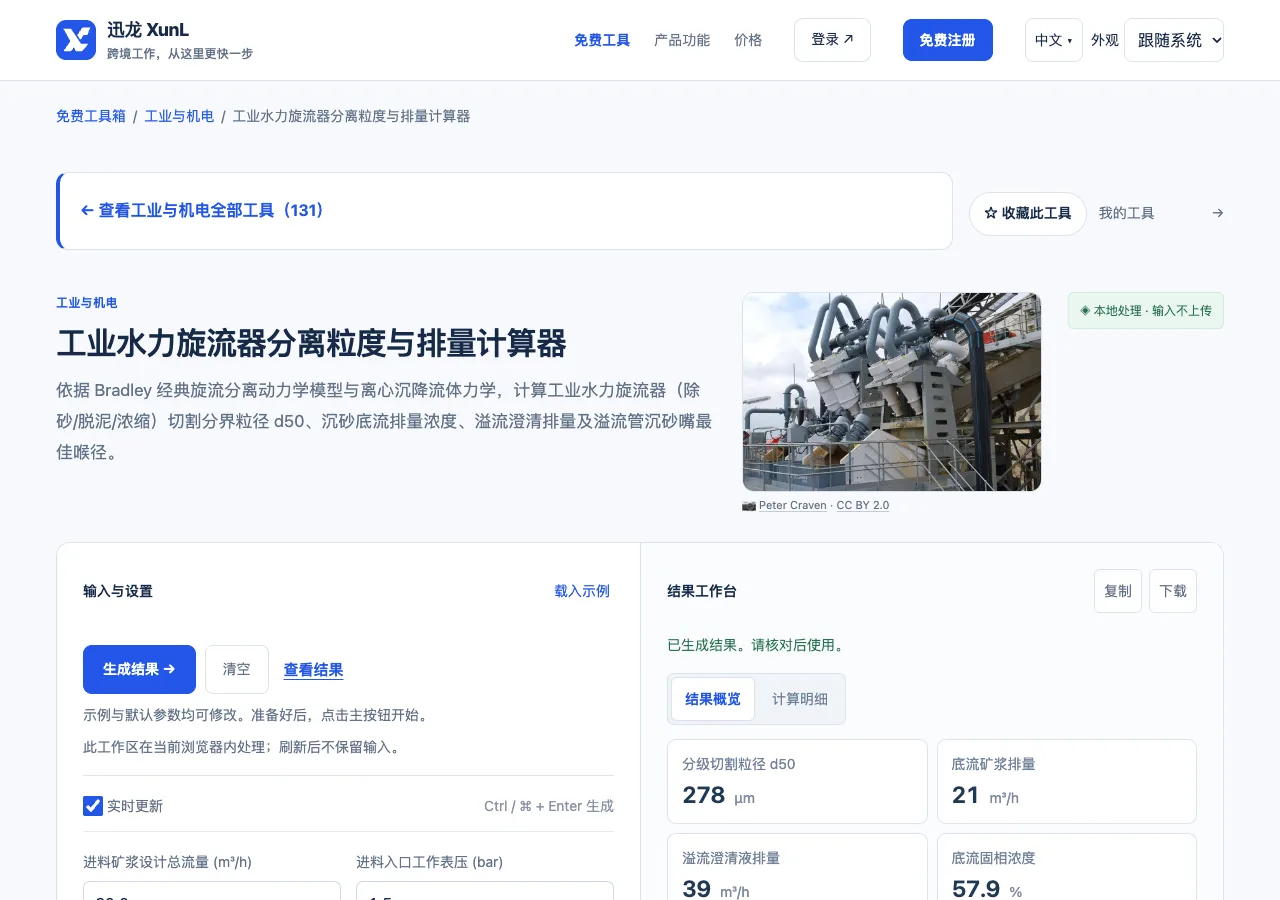Click the 底流矿浆排量 result value 21

point(966,795)
